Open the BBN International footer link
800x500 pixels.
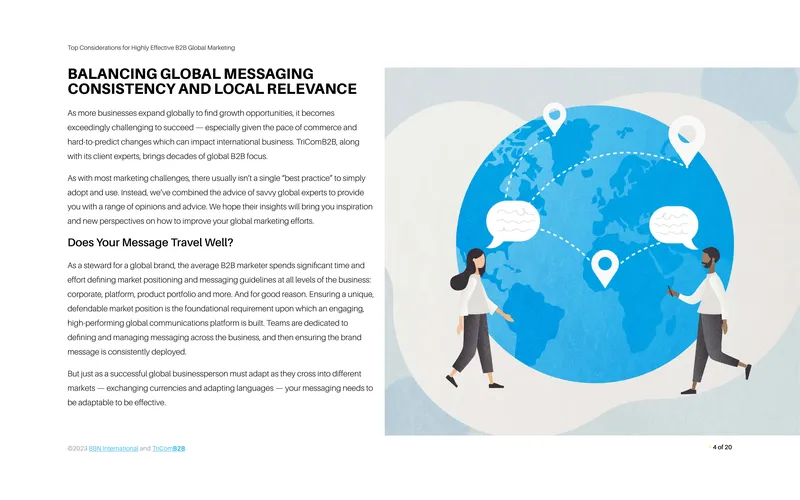tap(113, 448)
